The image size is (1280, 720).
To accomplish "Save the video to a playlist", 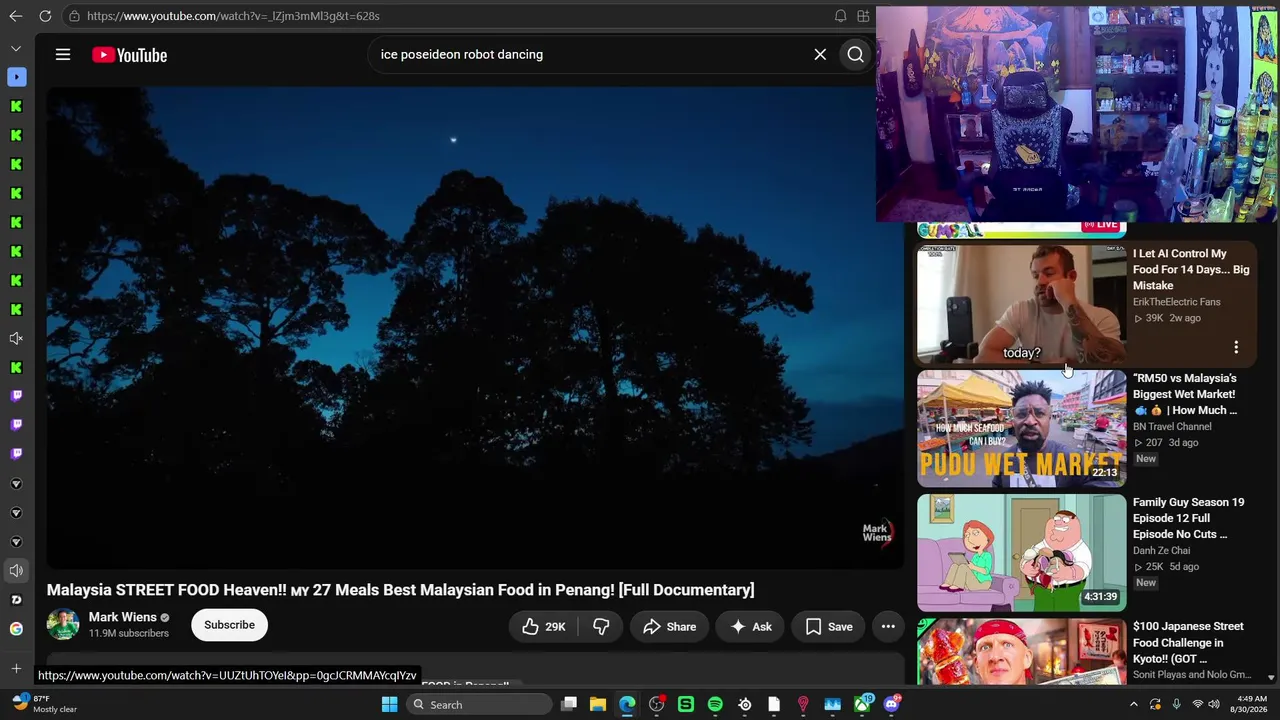I will (x=829, y=627).
